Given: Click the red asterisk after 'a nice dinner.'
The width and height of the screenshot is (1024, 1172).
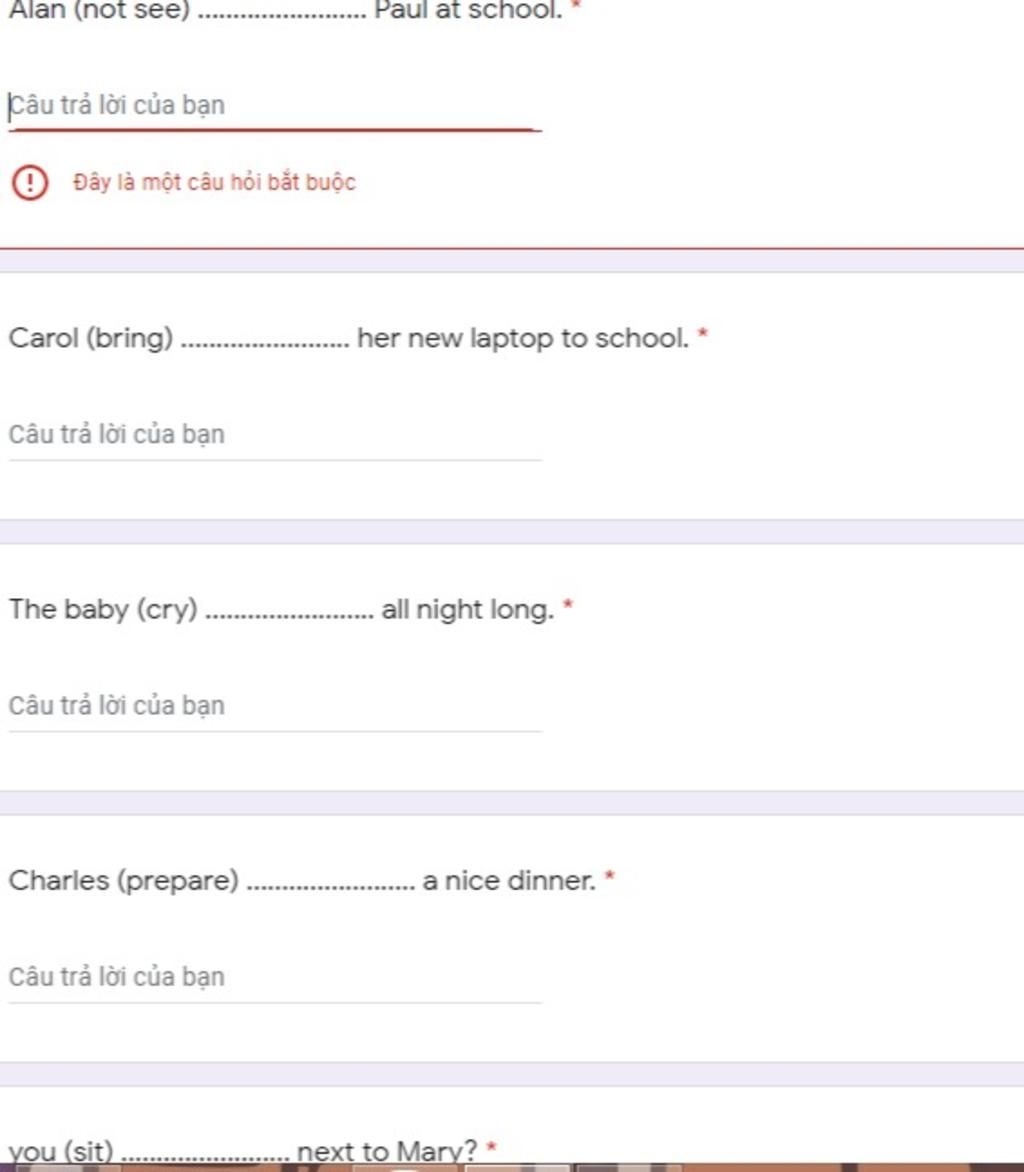Looking at the screenshot, I should pyautogui.click(x=610, y=877).
